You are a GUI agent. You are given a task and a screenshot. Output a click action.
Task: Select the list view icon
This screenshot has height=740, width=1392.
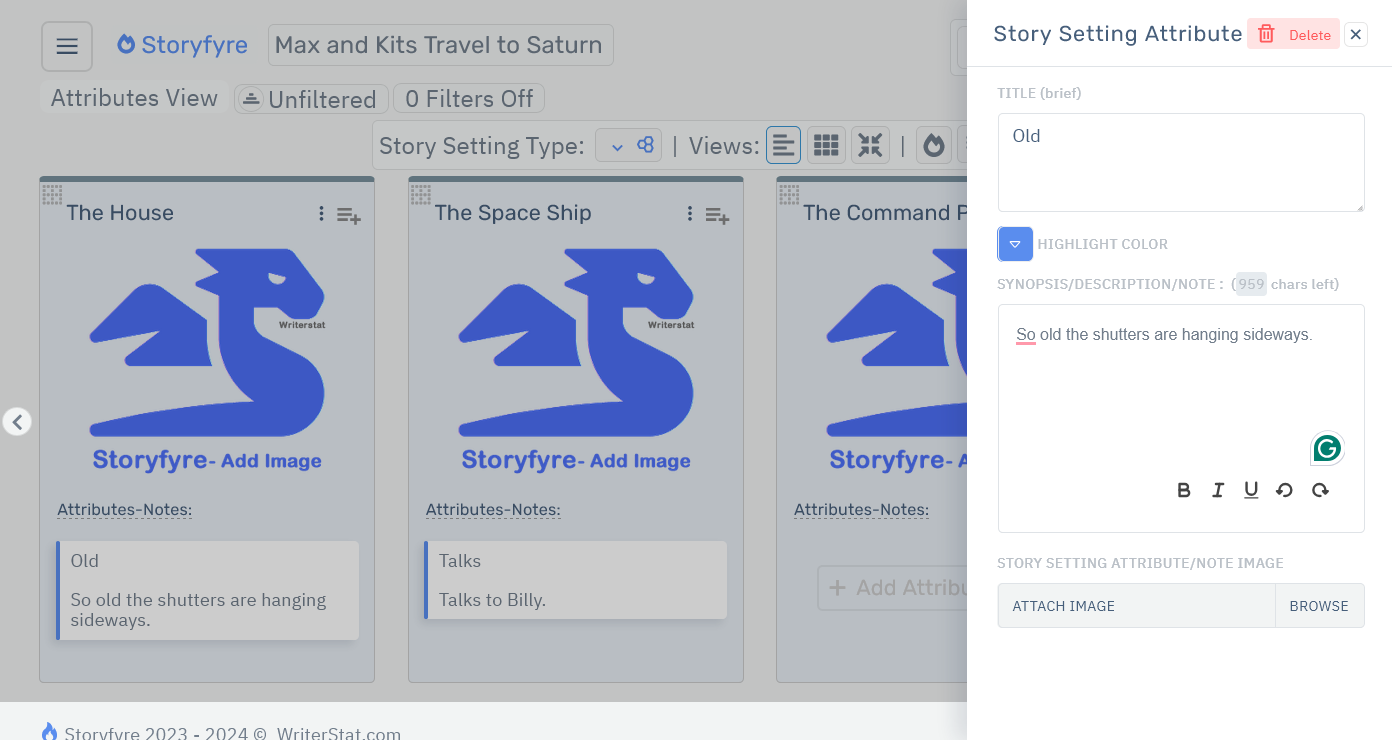(783, 144)
